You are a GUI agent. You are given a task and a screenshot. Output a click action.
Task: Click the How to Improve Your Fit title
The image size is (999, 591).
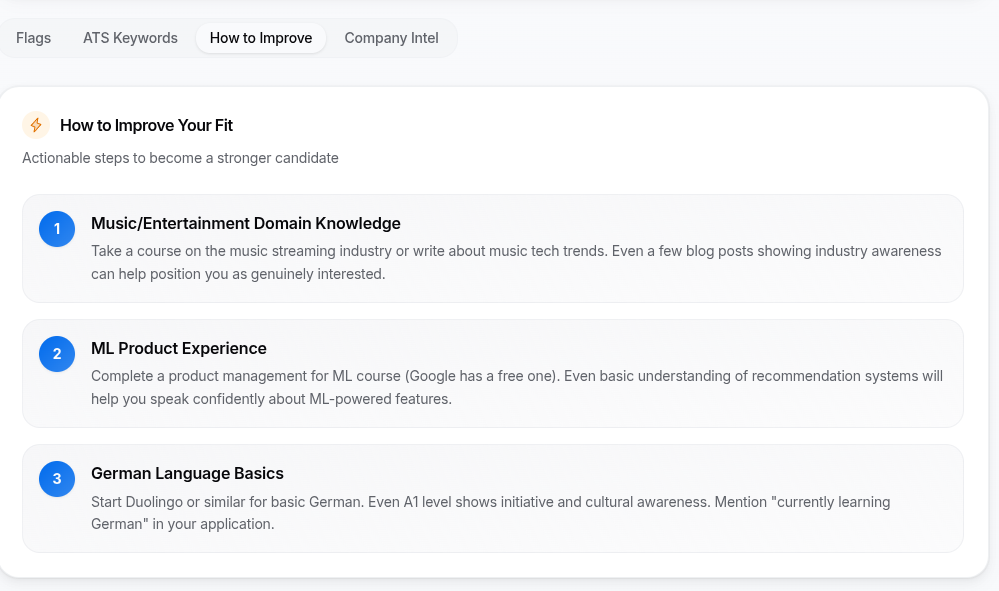[x=146, y=125]
